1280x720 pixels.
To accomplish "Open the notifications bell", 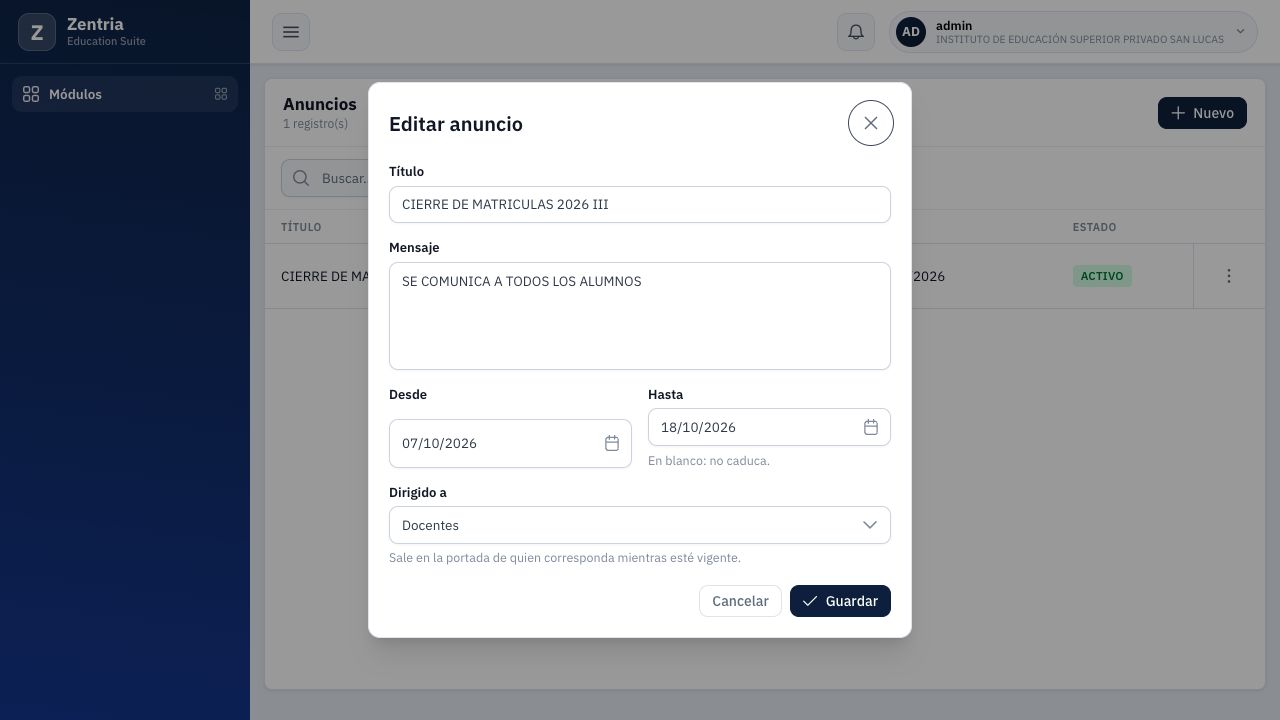I will pos(856,32).
